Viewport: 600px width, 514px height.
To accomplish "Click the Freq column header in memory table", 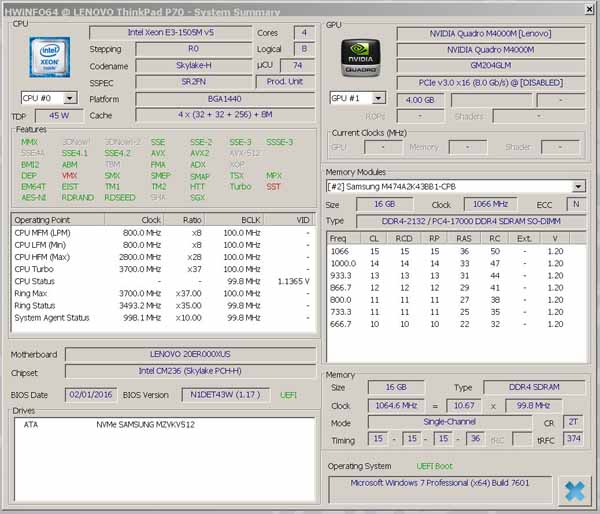I will tap(339, 238).
